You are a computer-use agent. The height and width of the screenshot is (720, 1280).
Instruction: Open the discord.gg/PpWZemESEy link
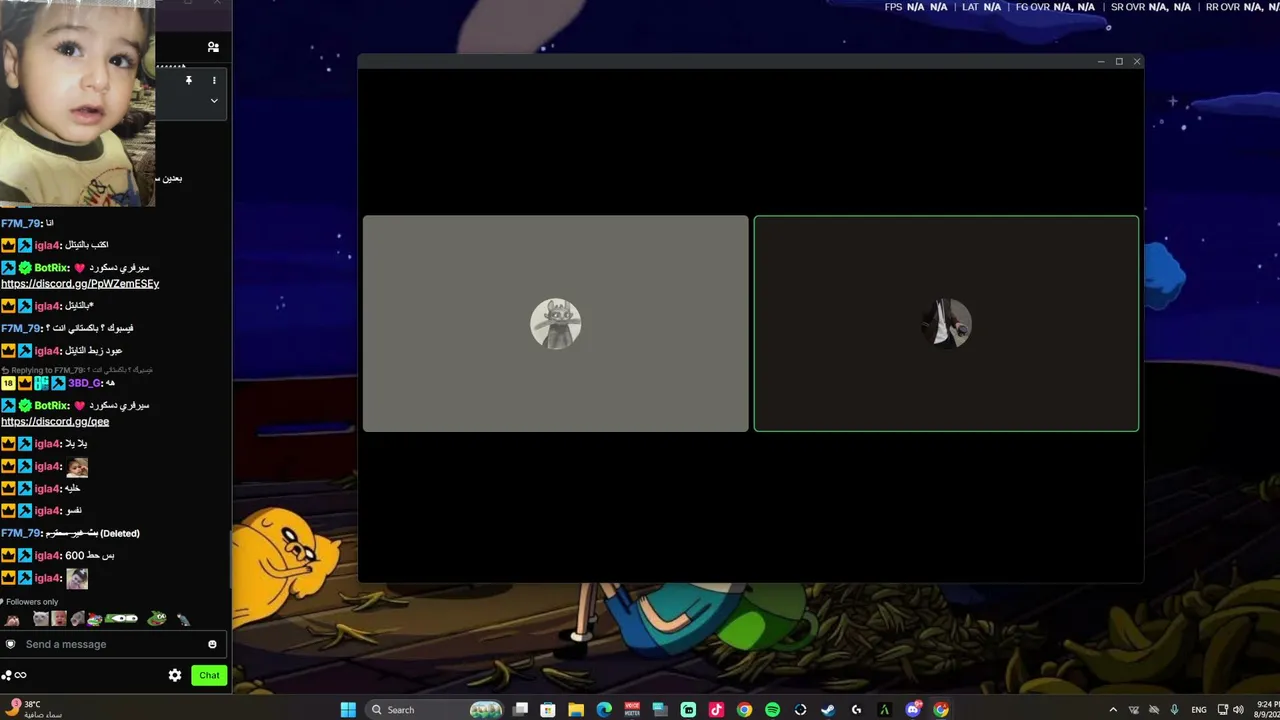(x=80, y=284)
